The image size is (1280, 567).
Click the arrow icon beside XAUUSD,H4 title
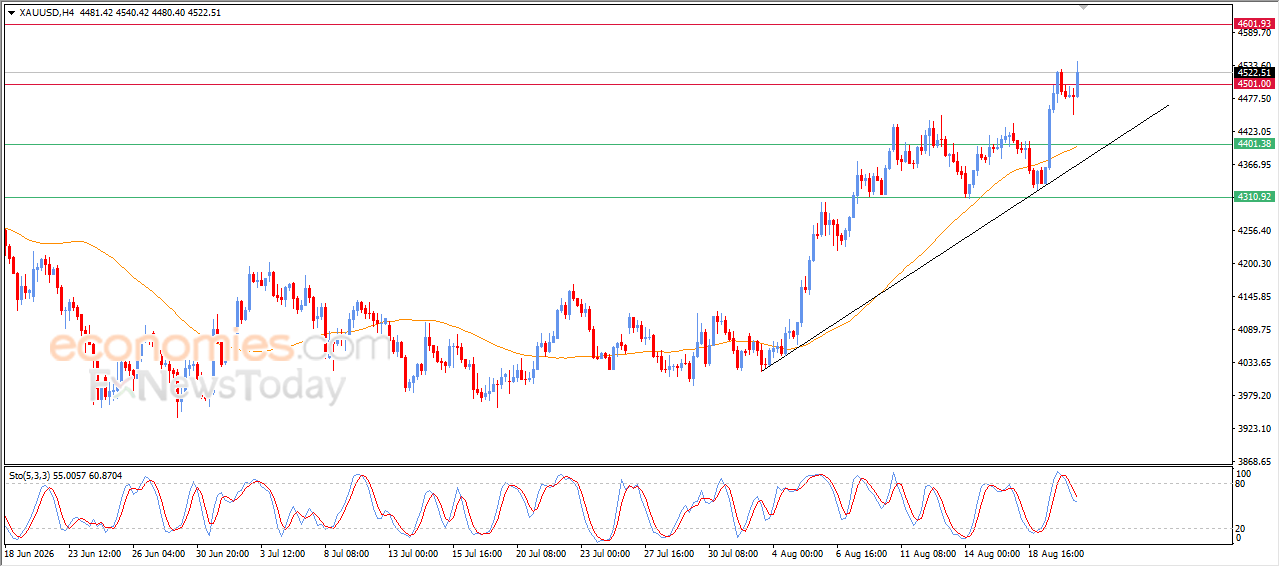pyautogui.click(x=11, y=13)
